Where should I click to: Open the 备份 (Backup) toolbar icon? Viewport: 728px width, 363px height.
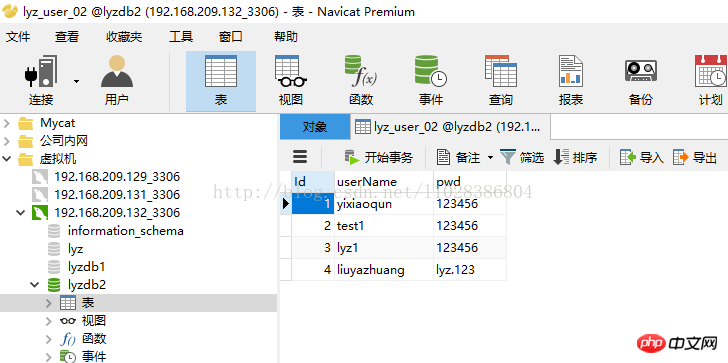(x=640, y=81)
